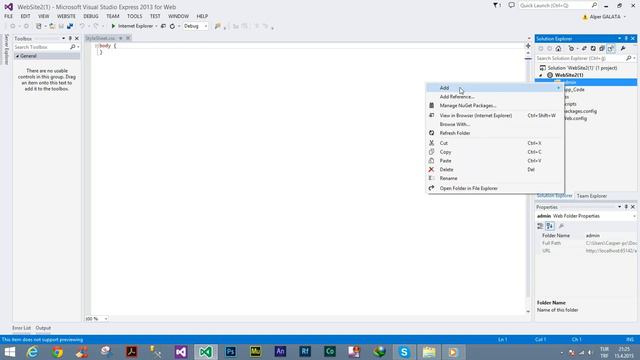Open the Solution Explorer window options dropdown
This screenshot has height=360, width=640.
point(619,38)
